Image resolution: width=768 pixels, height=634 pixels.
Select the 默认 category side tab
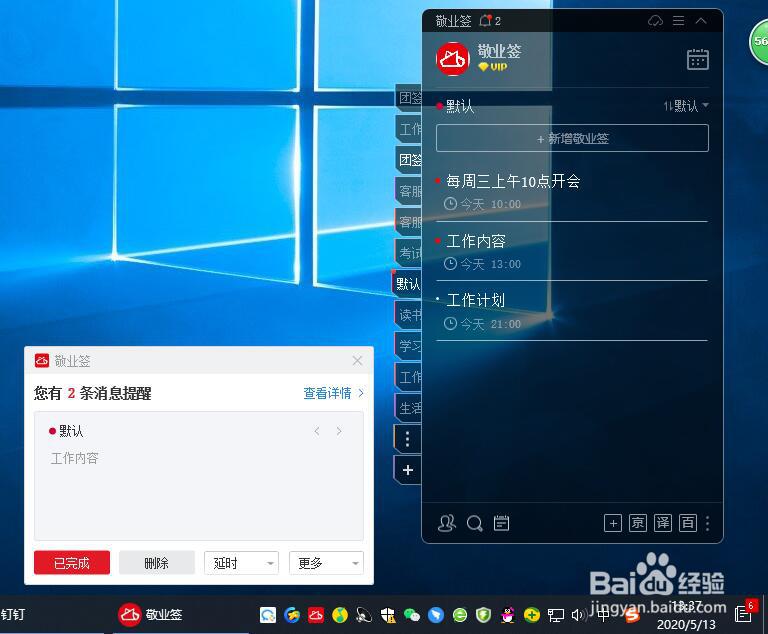(x=408, y=283)
